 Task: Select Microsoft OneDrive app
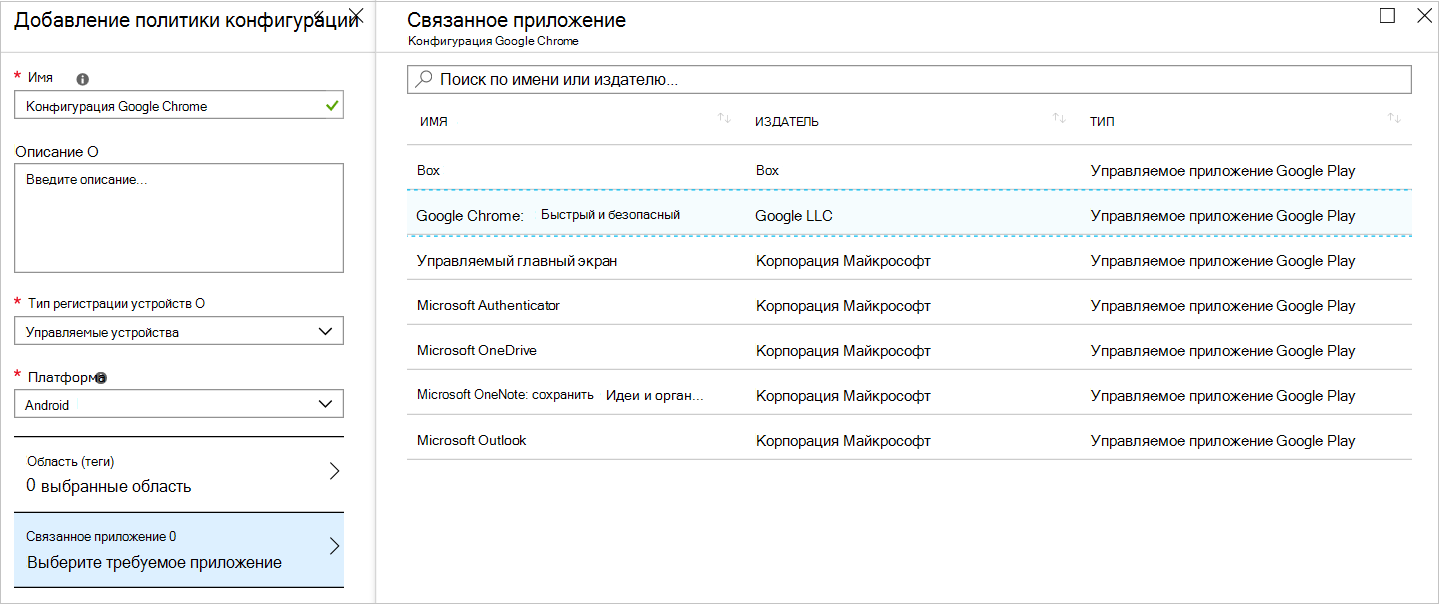[x=909, y=348]
